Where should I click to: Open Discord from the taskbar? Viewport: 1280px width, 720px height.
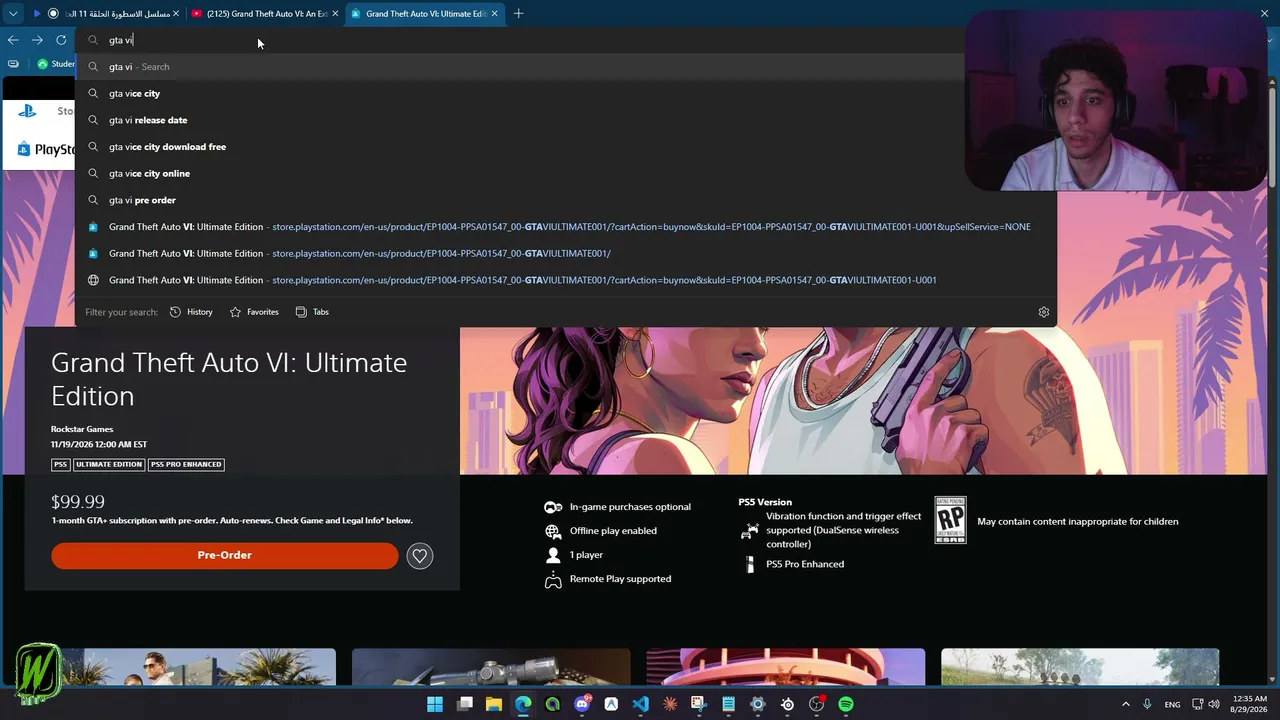coord(582,704)
